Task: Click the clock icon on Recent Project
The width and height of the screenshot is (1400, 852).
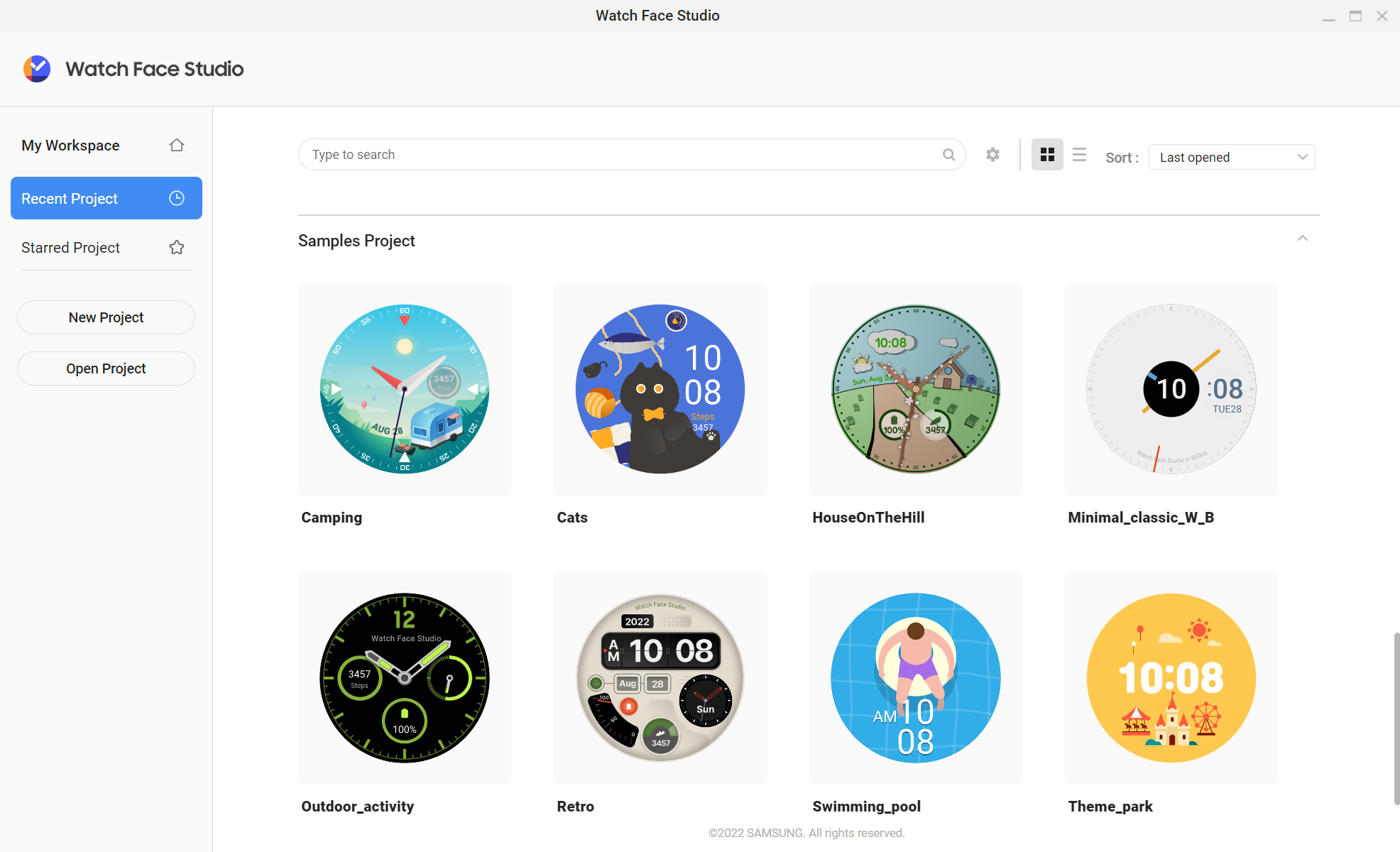Action: tap(177, 199)
